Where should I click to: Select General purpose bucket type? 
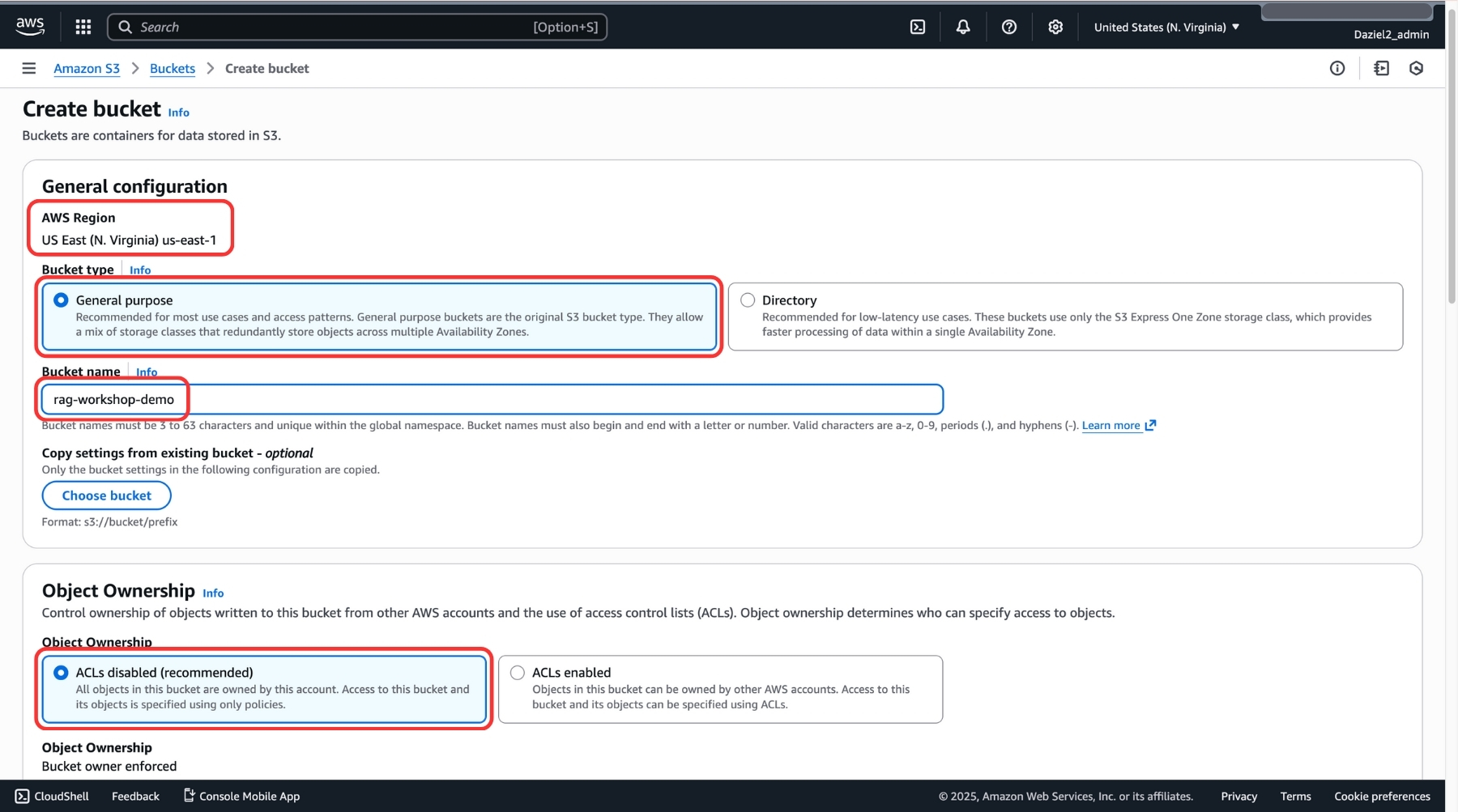[61, 300]
